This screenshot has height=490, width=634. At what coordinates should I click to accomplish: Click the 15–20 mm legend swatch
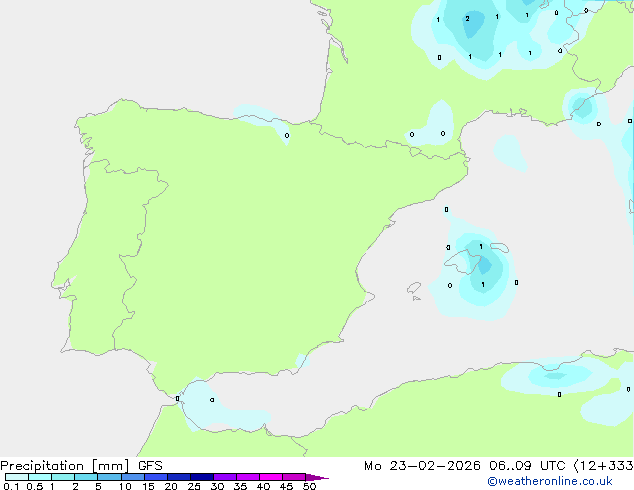156,477
